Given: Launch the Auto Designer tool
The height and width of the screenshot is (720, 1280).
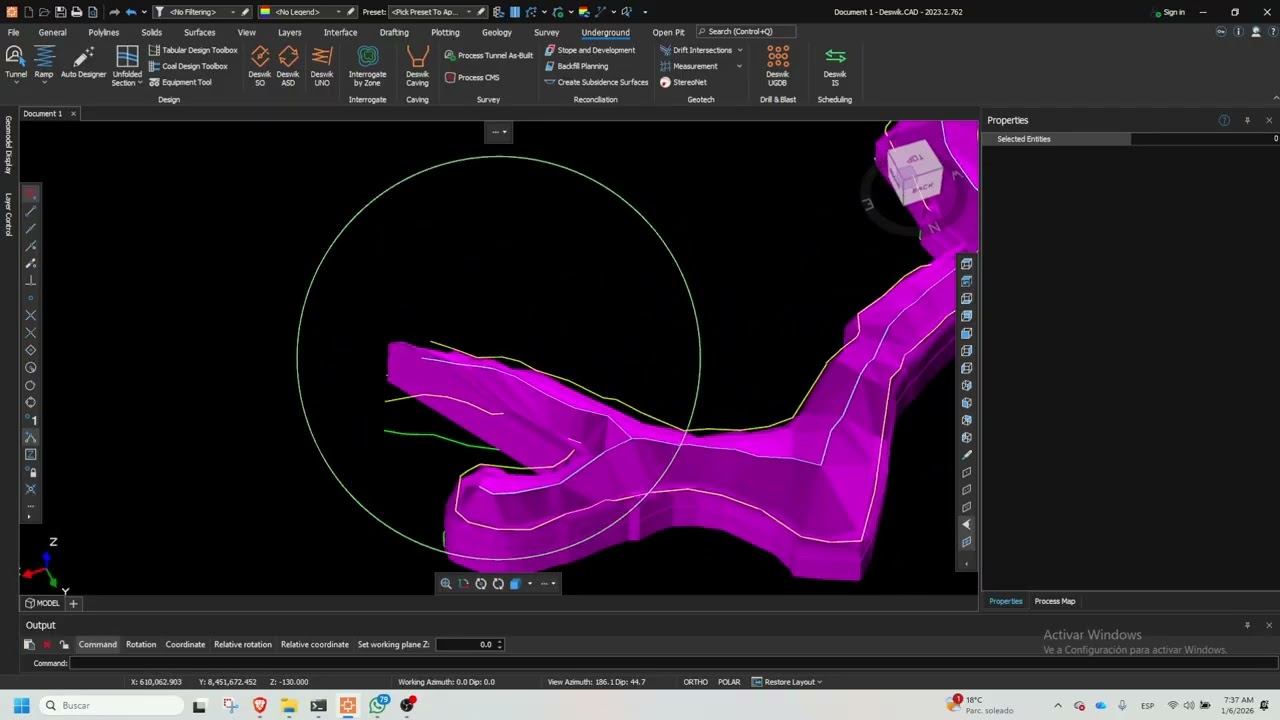Looking at the screenshot, I should [x=83, y=62].
